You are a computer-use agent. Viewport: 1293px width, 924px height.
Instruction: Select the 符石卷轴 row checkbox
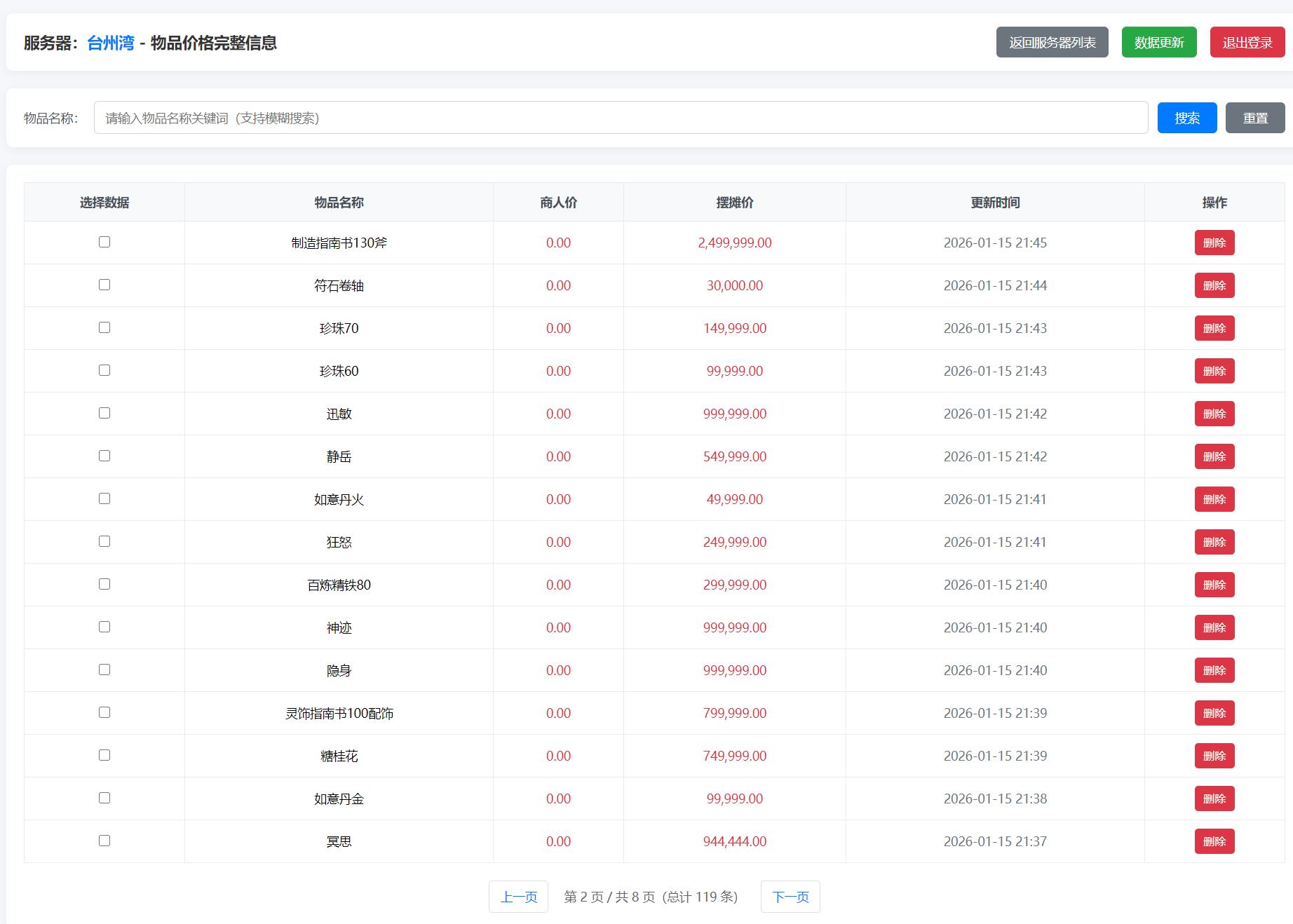coord(104,285)
